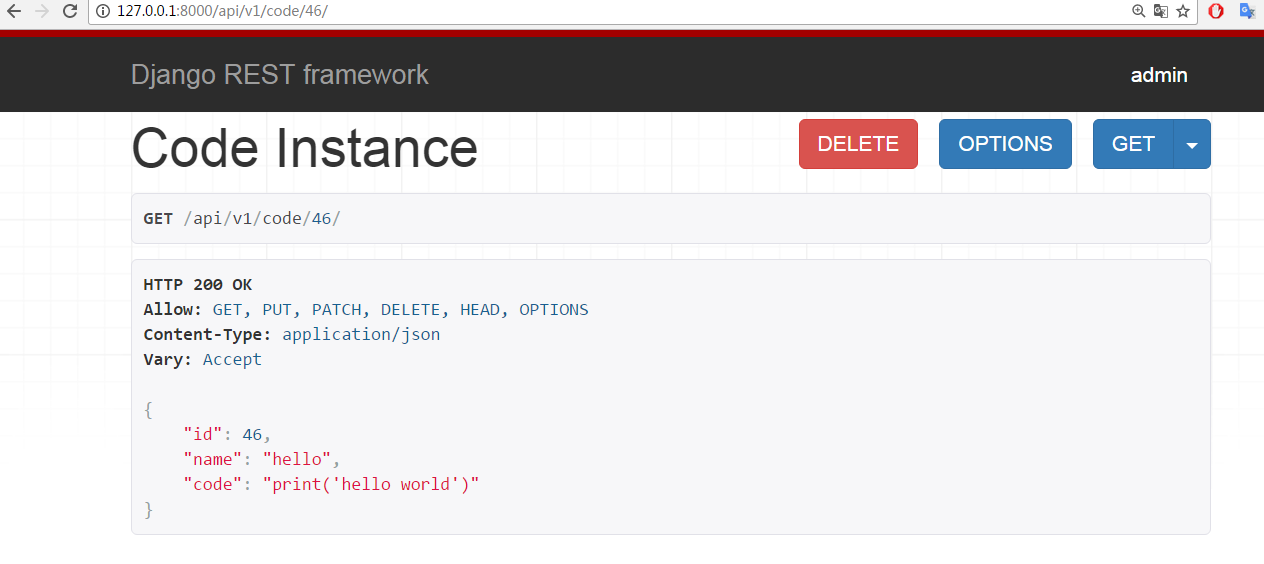The width and height of the screenshot is (1264, 564).
Task: Open the Django REST framework home link
Action: [x=280, y=75]
